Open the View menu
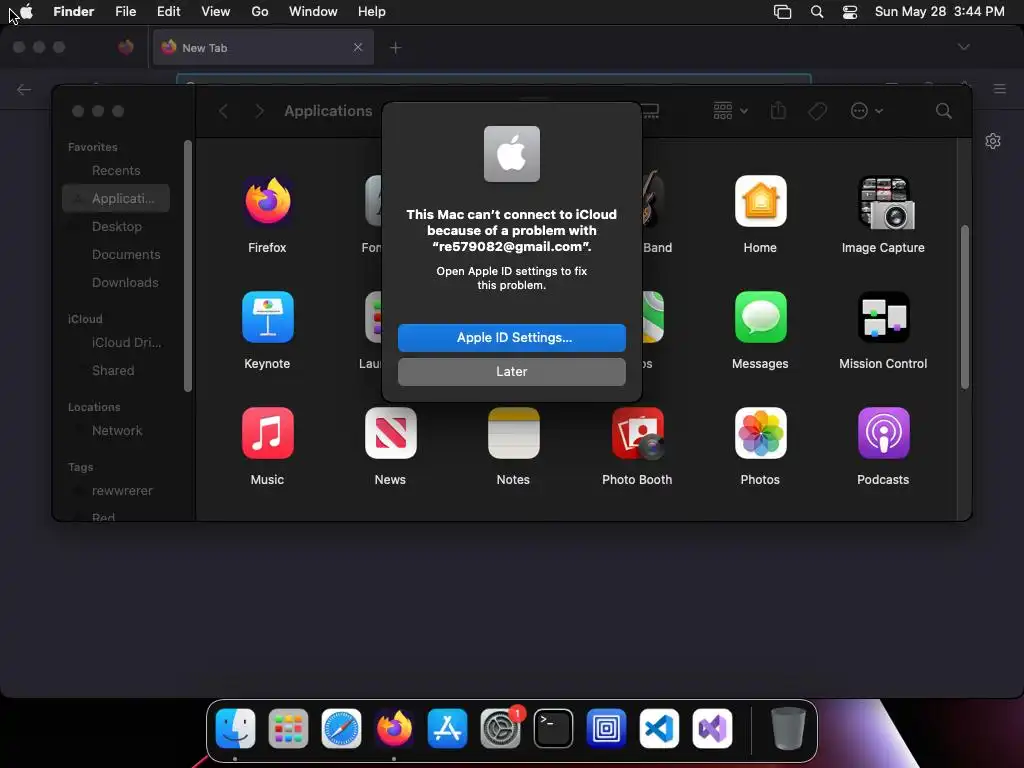 coord(216,12)
